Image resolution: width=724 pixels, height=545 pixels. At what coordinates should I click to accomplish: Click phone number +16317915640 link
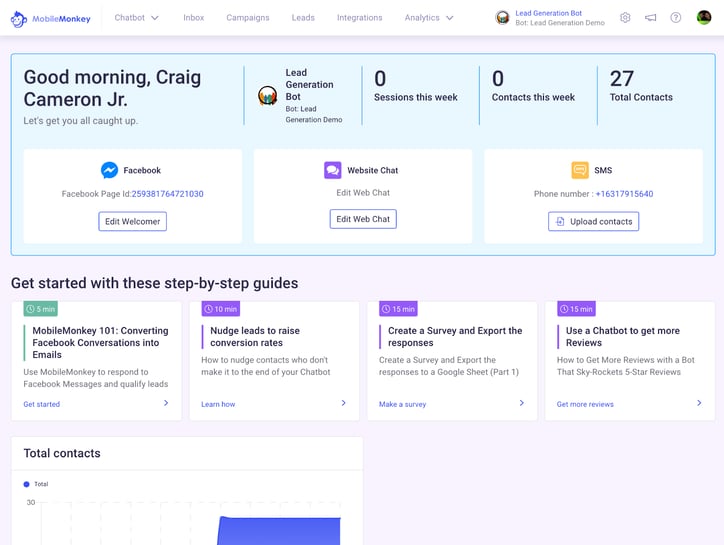pyautogui.click(x=624, y=194)
